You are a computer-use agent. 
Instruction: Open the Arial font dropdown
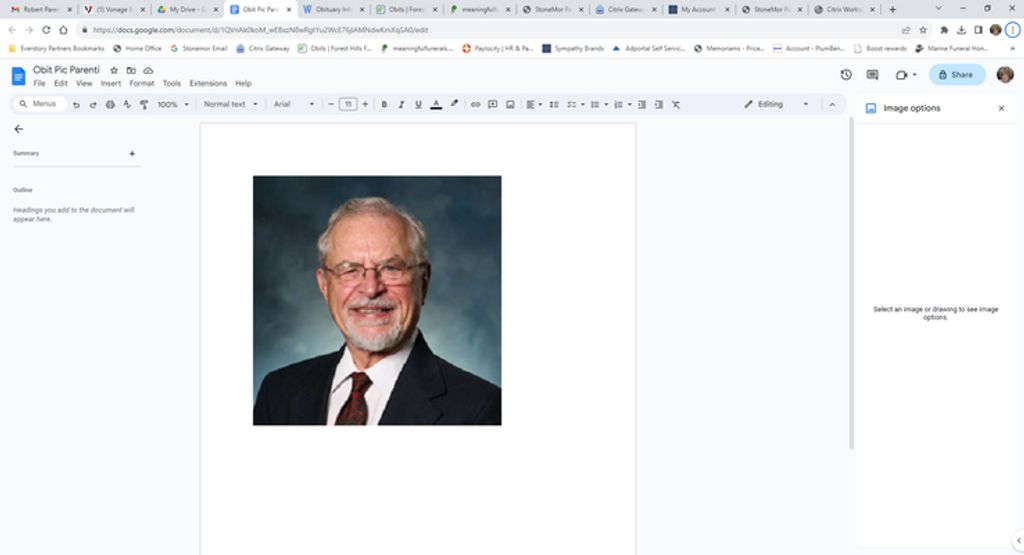294,104
